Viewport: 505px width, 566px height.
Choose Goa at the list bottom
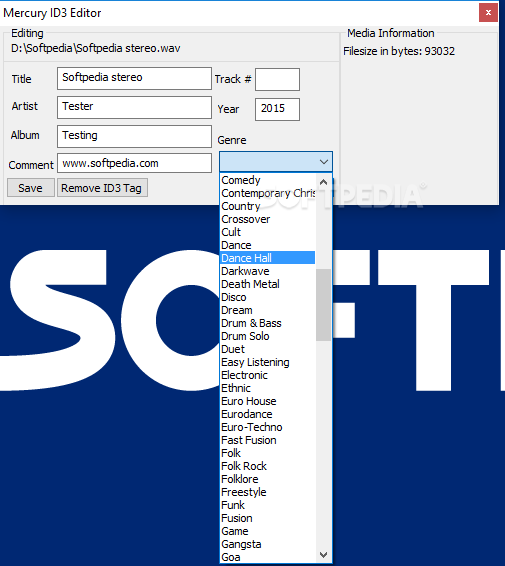pyautogui.click(x=268, y=557)
